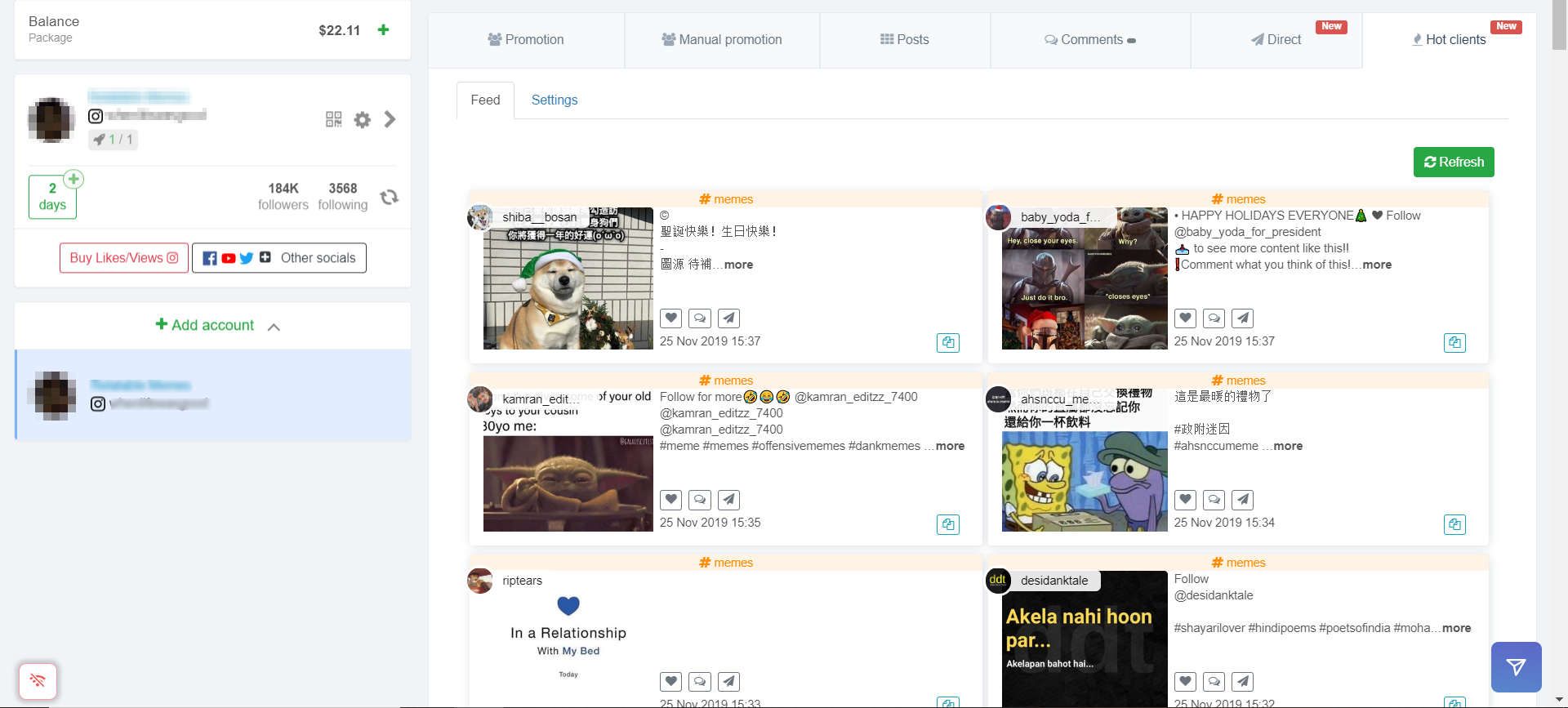This screenshot has width=1568, height=708.
Task: Click the 2 days remaining box
Action: (52, 197)
